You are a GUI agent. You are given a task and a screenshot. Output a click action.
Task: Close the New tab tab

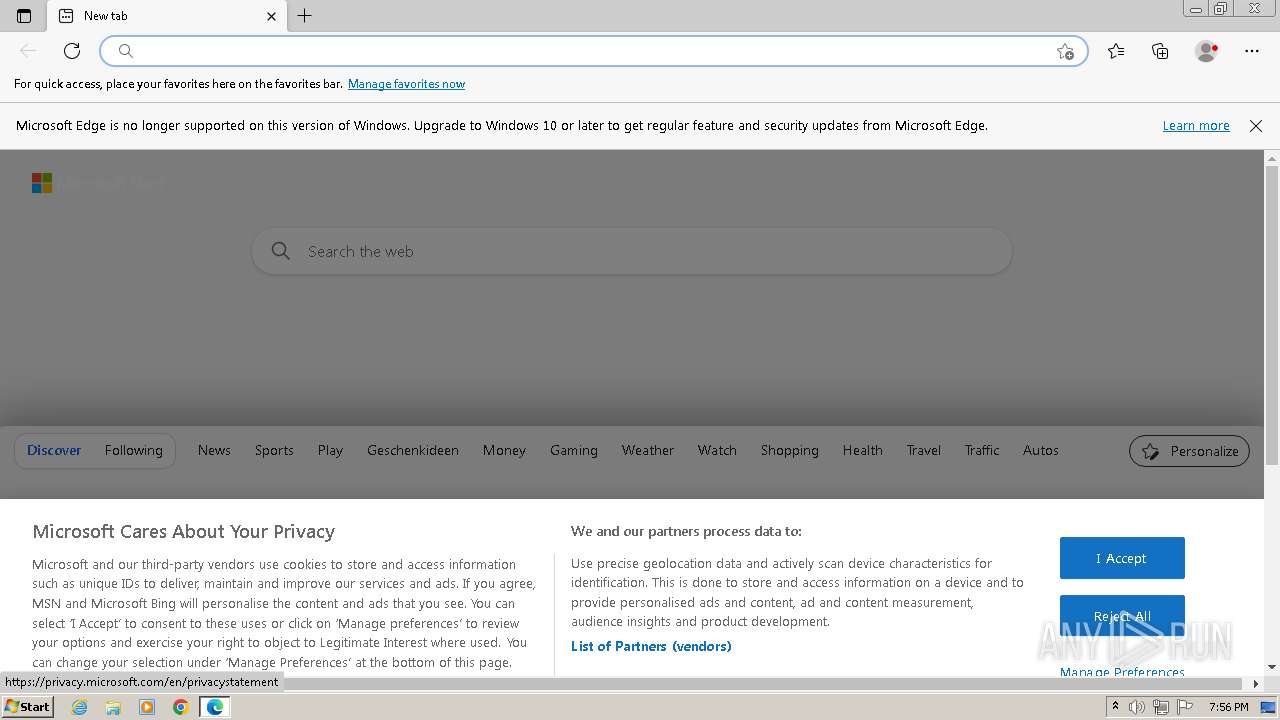pos(271,16)
